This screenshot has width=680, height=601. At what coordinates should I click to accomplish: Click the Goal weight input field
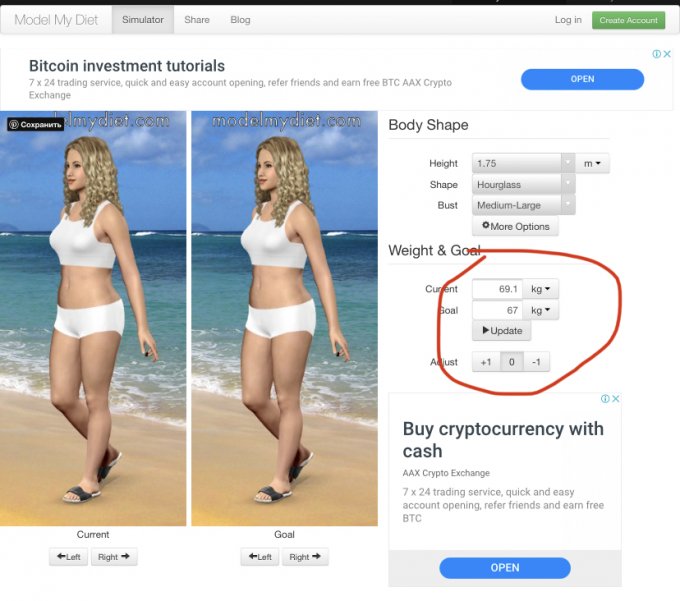497,310
